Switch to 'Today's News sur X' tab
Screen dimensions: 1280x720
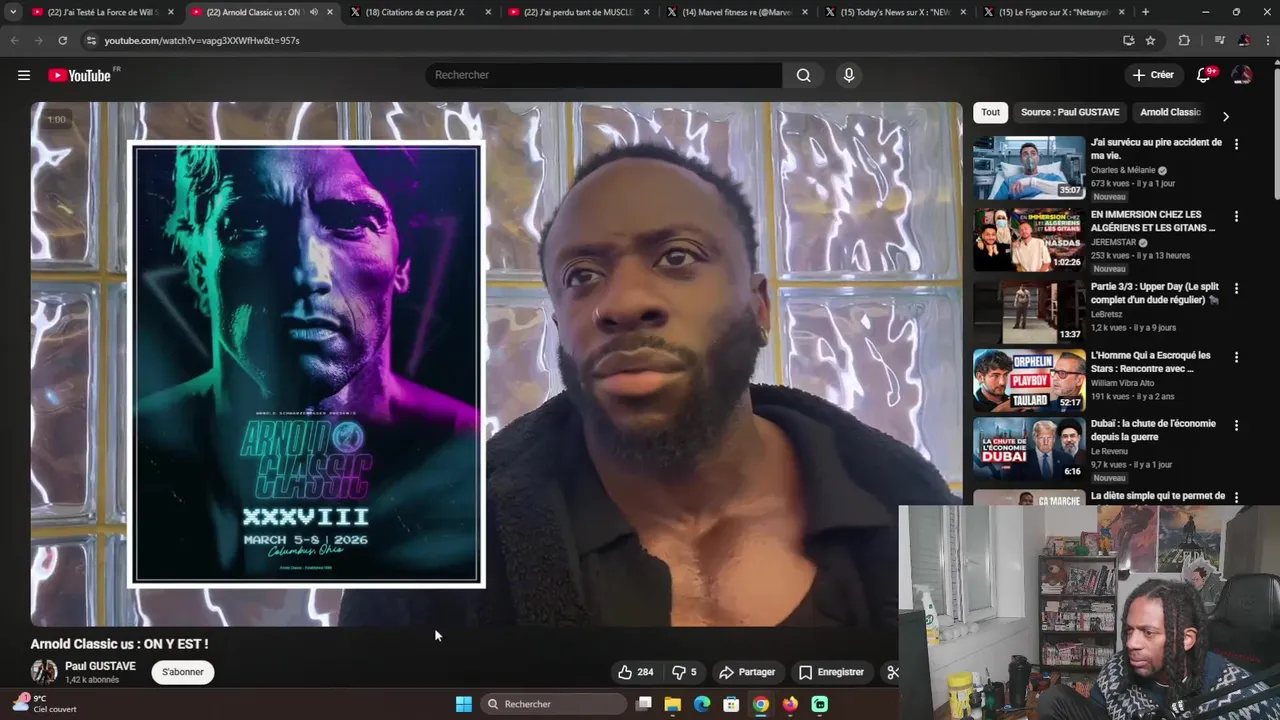(894, 12)
